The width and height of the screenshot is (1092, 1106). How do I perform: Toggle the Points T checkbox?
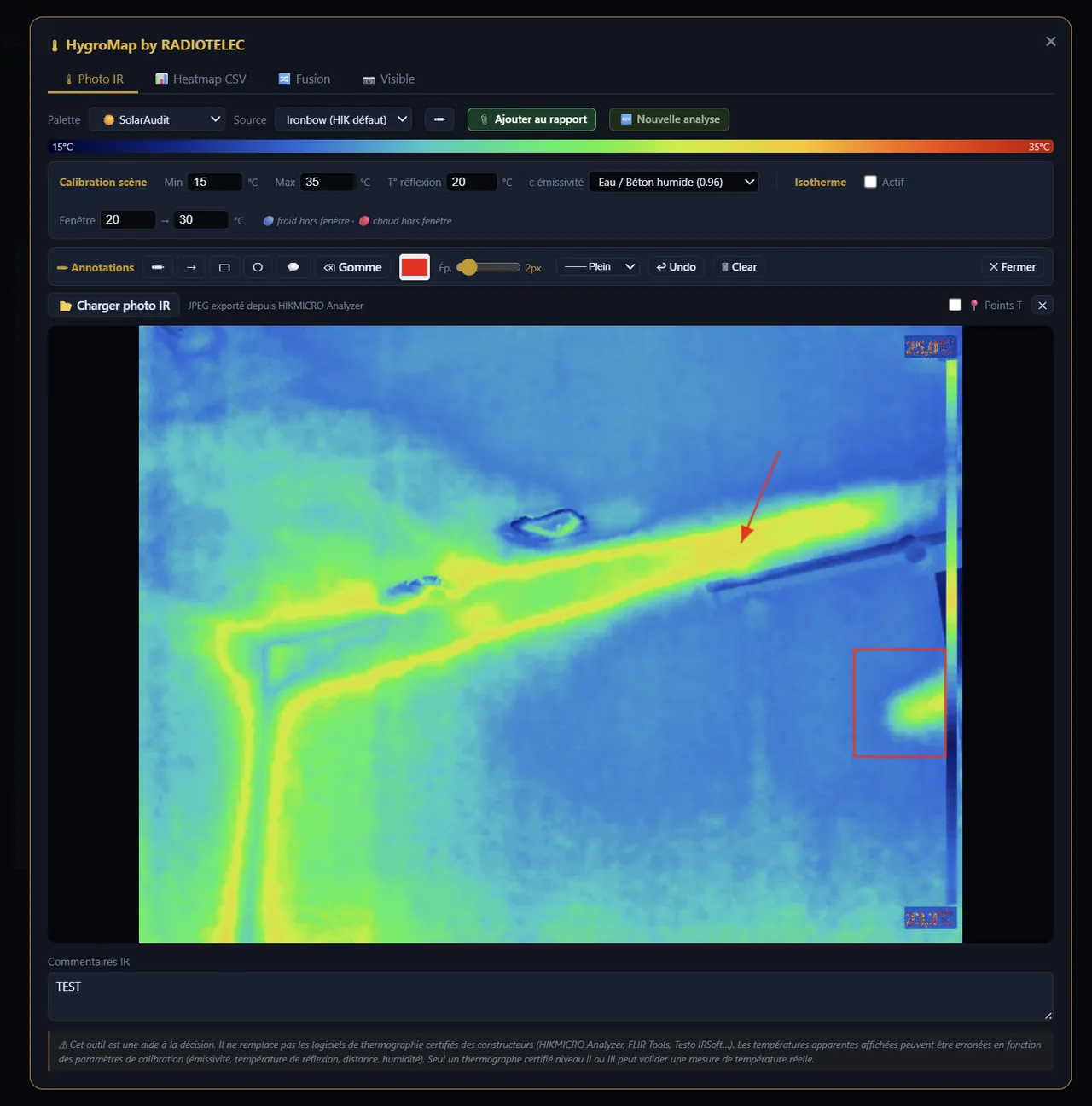(x=955, y=305)
